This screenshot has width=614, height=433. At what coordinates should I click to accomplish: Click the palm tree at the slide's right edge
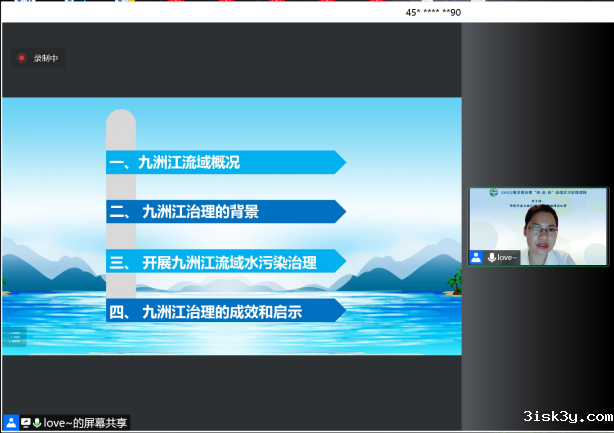pyautogui.click(x=455, y=285)
